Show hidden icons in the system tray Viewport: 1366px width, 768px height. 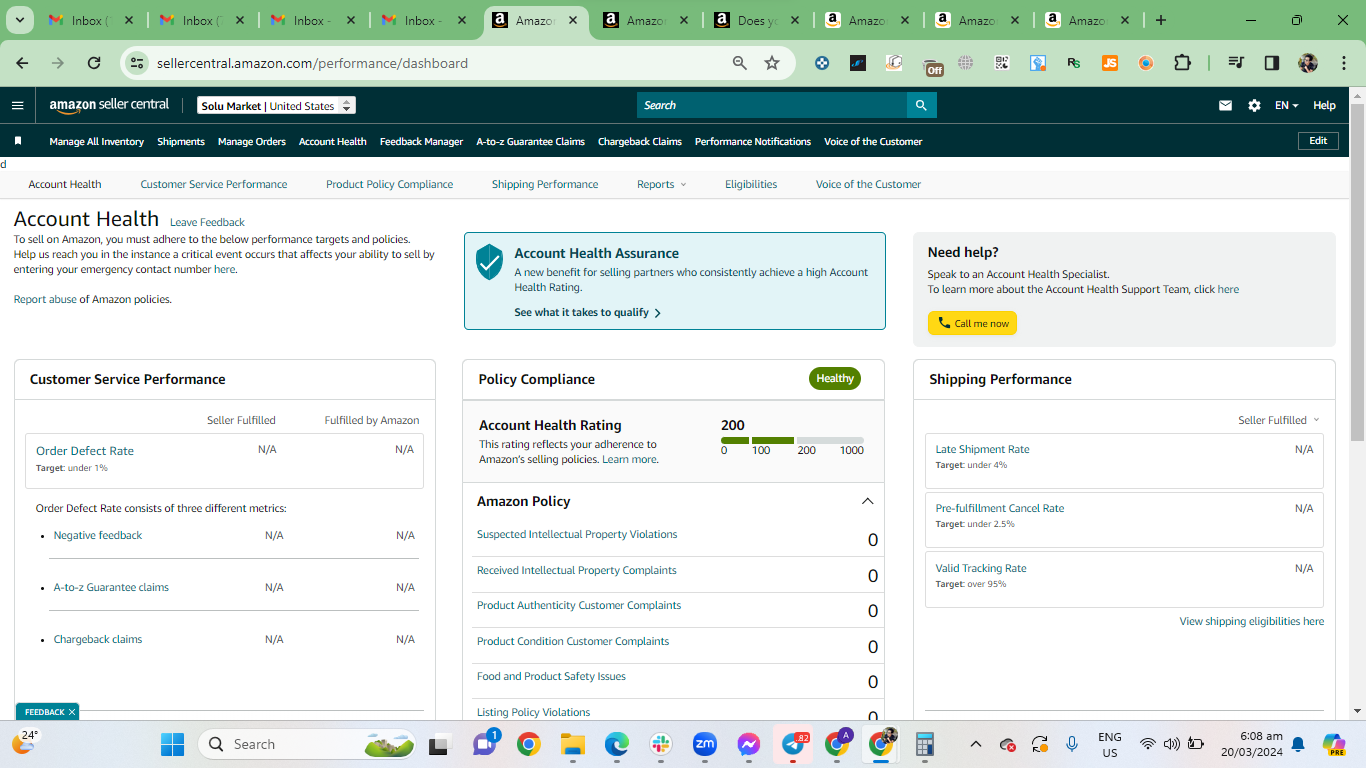pyautogui.click(x=976, y=744)
